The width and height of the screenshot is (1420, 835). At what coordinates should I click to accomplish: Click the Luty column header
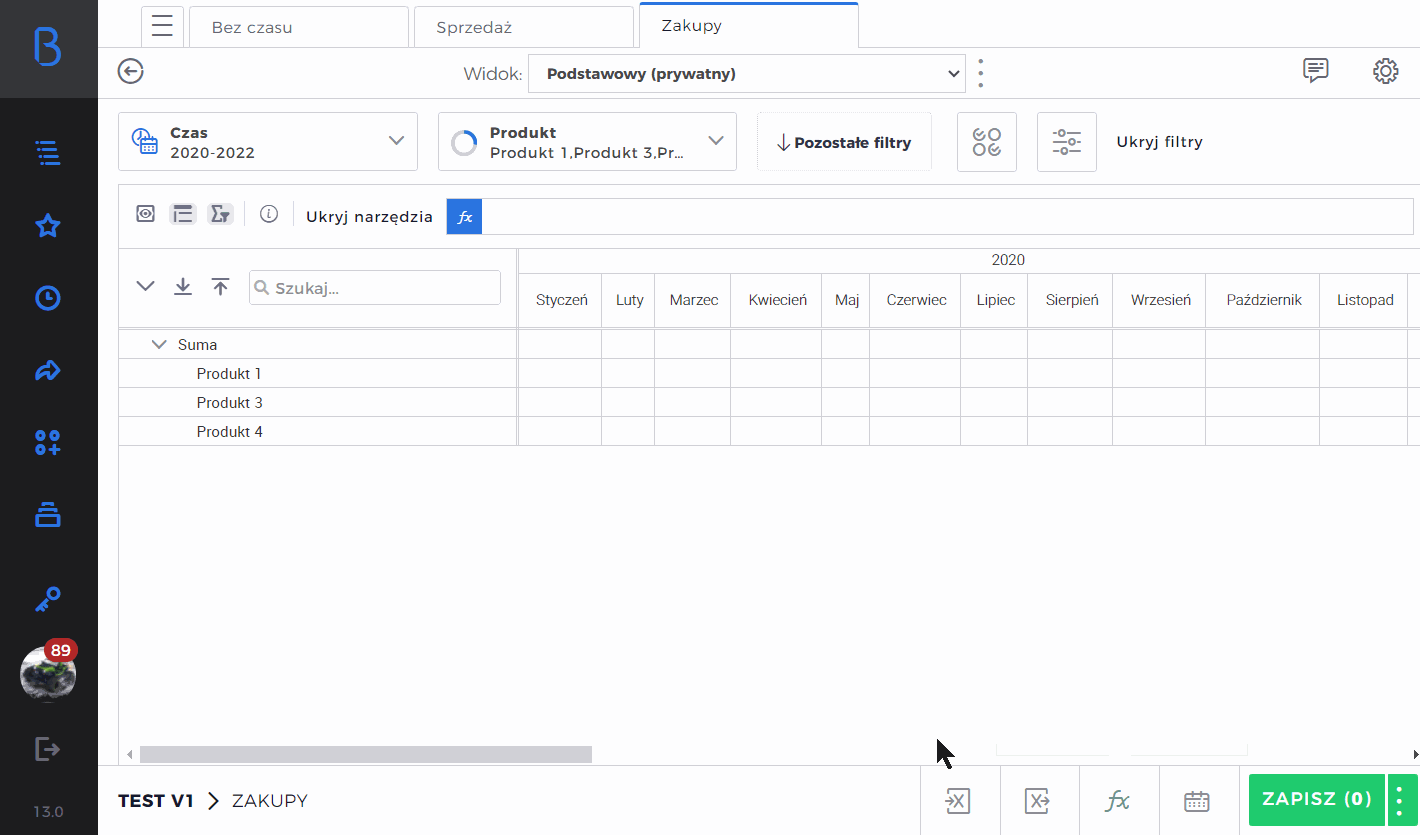[629, 300]
